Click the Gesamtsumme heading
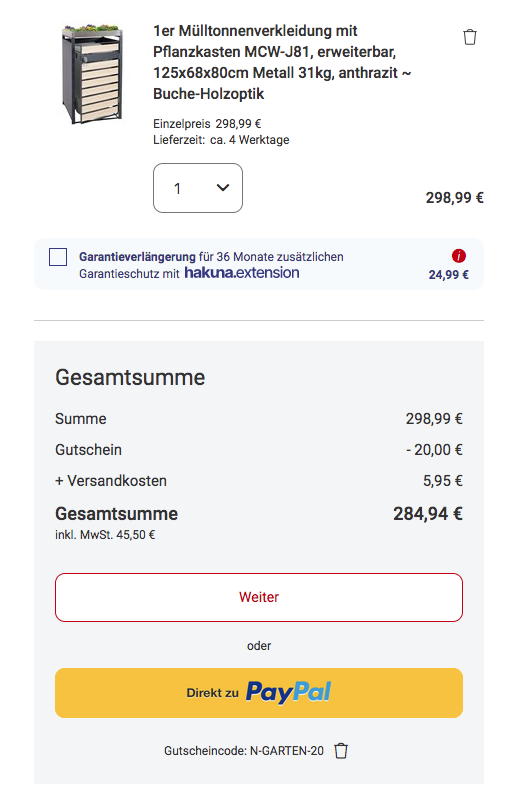 (130, 377)
